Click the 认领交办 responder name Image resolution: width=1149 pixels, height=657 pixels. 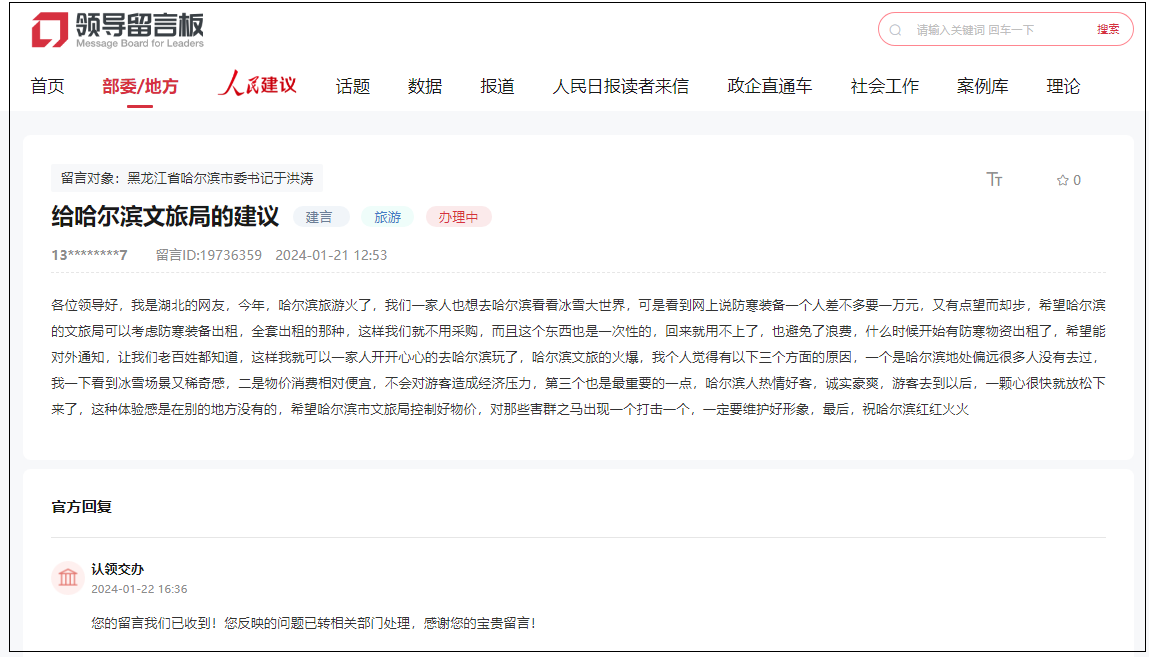click(117, 569)
